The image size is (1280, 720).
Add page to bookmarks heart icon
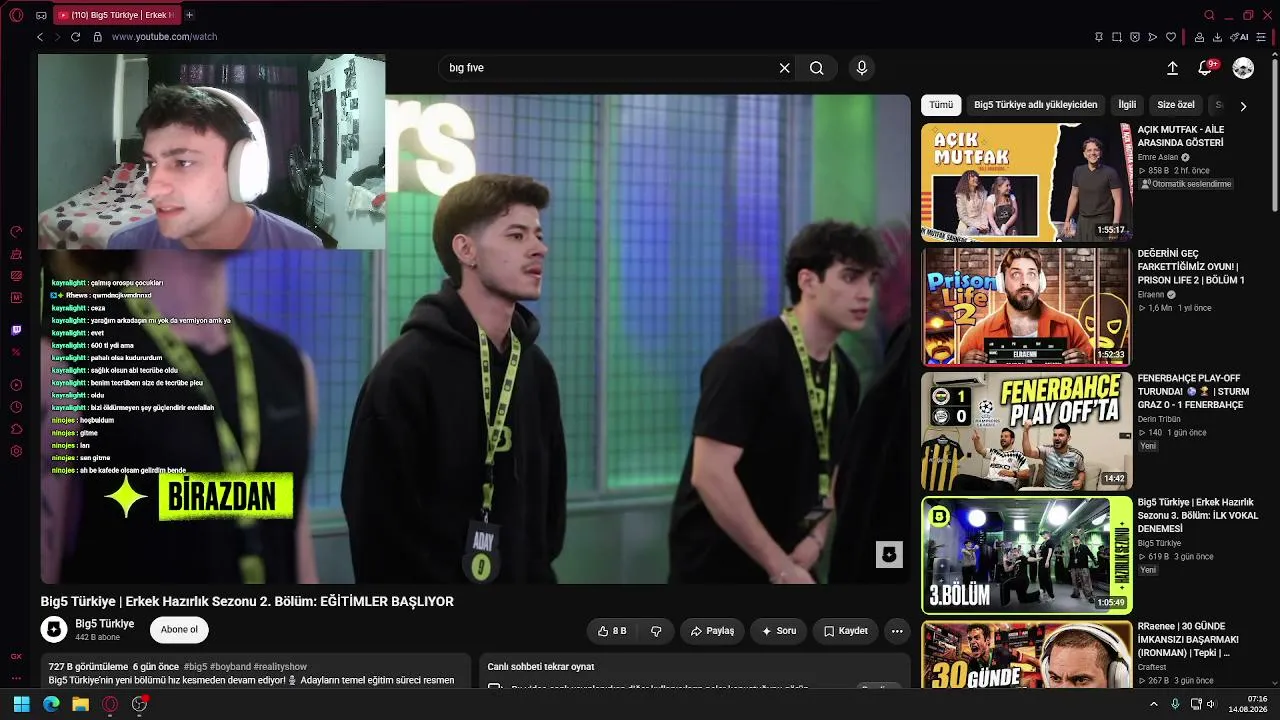click(x=1171, y=37)
